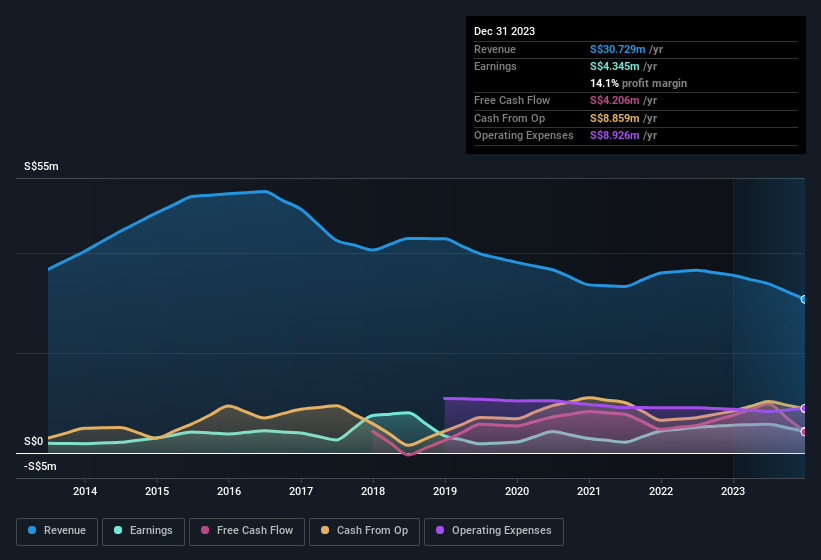Click the S$8.926m operating expenses value
The width and height of the screenshot is (821, 560).
pos(615,136)
